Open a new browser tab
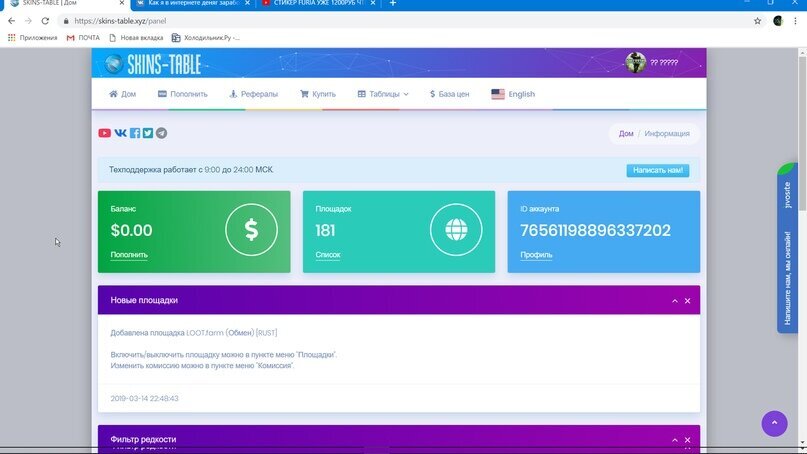Screen dimensions: 807x454 tap(393, 3)
